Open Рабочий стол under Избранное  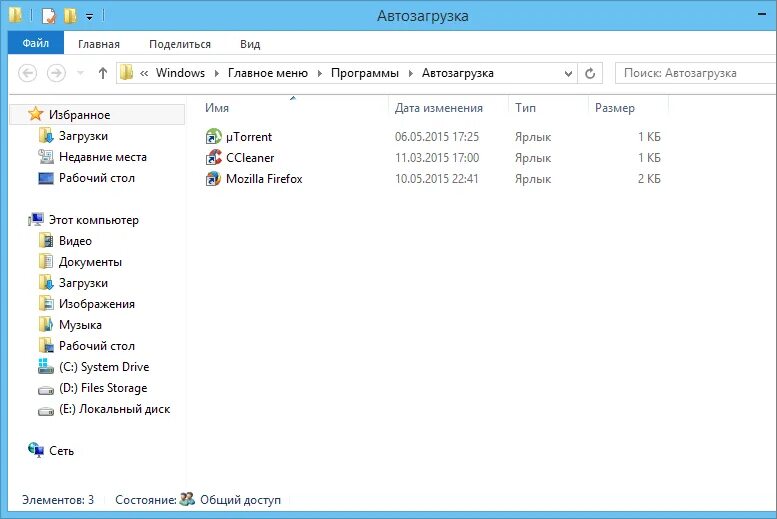click(x=97, y=178)
